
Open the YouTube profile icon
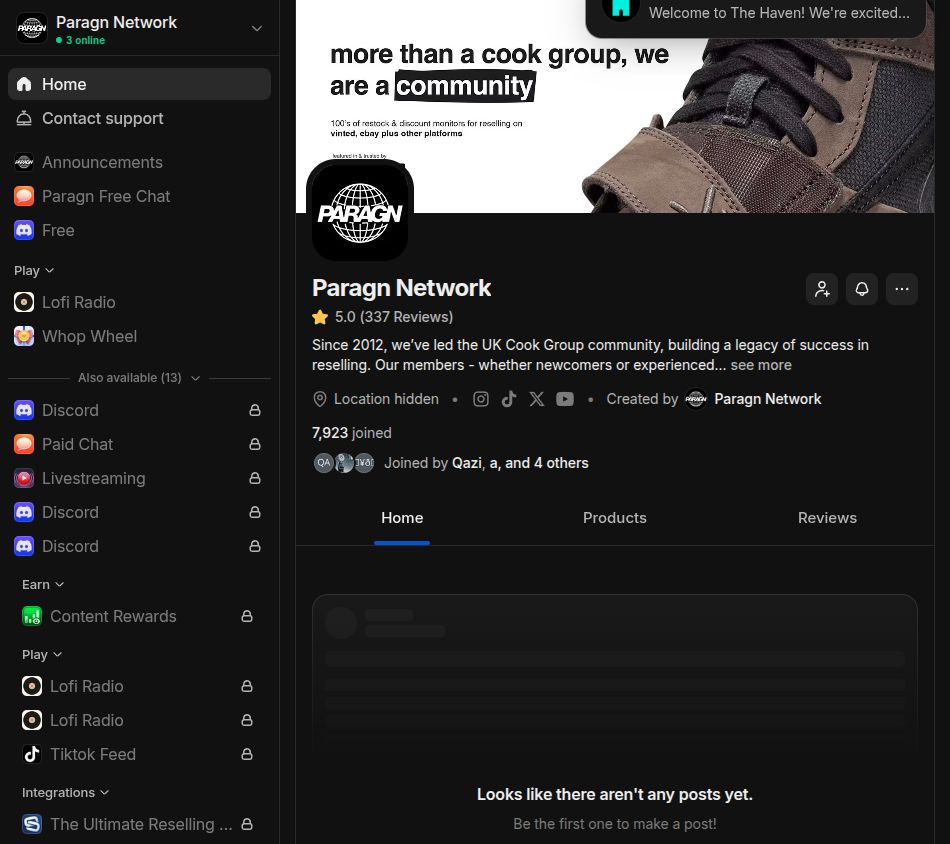(565, 399)
